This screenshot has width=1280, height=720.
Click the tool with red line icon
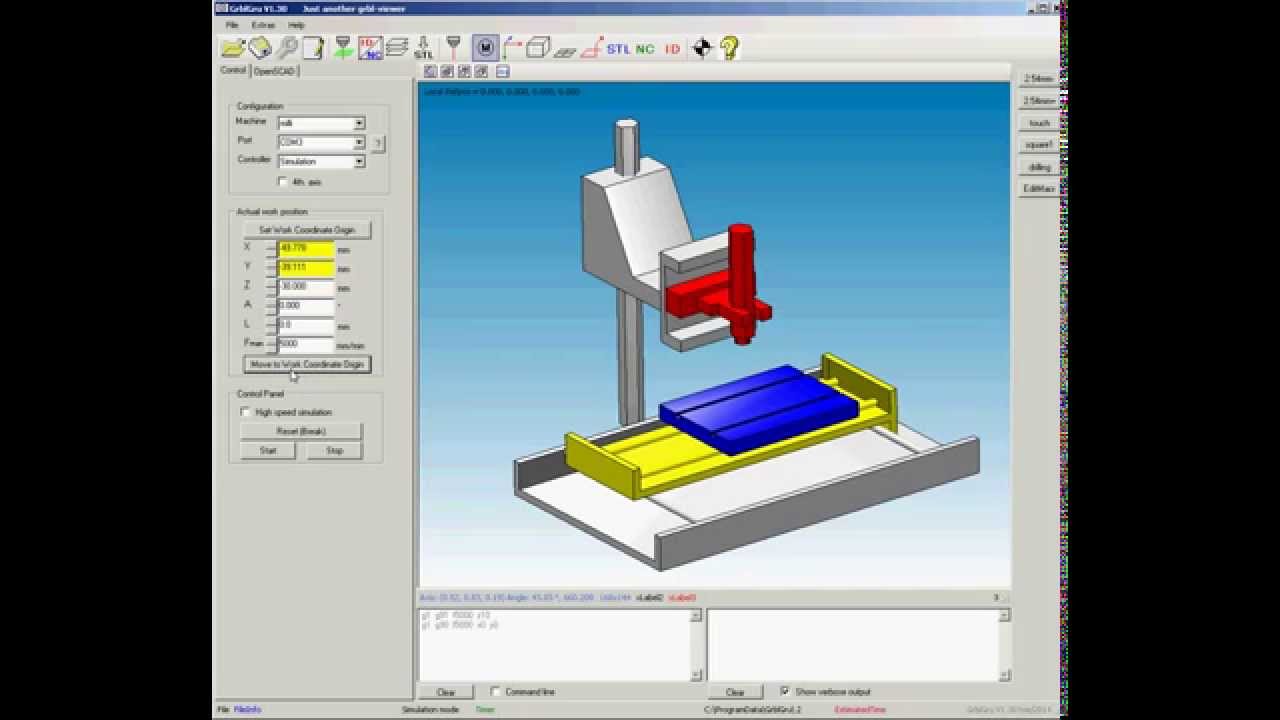pyautogui.click(x=454, y=47)
